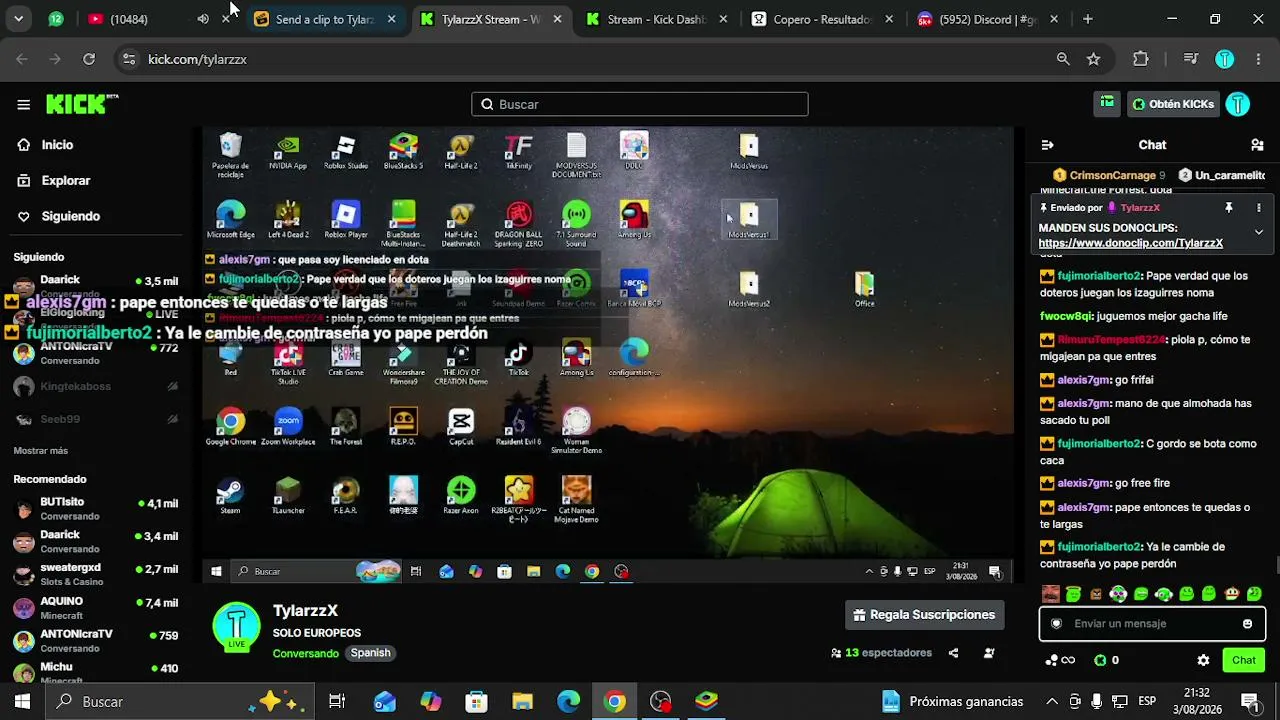1280x720 pixels.
Task: Open BUTIsito recommended channel
Action: (97, 509)
